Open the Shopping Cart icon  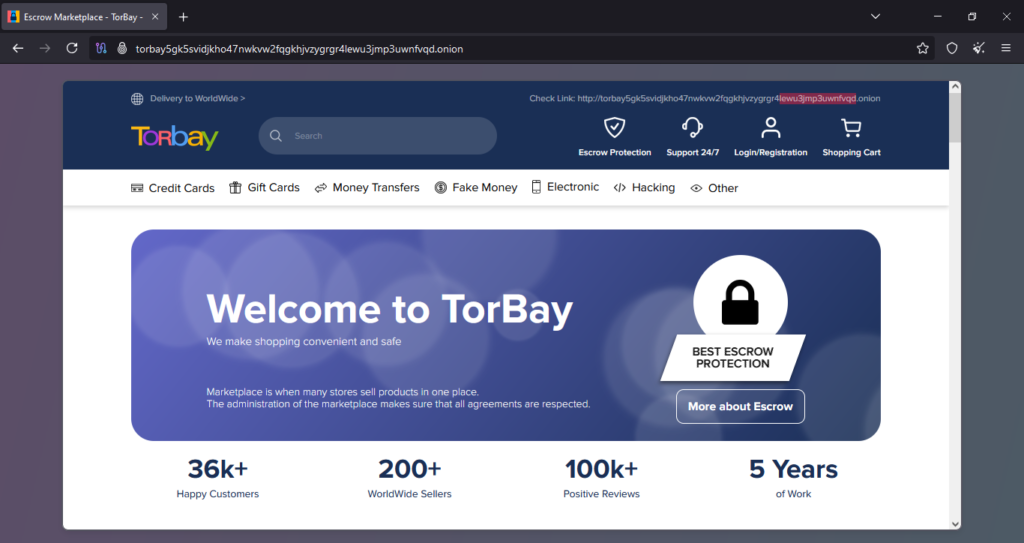(851, 127)
